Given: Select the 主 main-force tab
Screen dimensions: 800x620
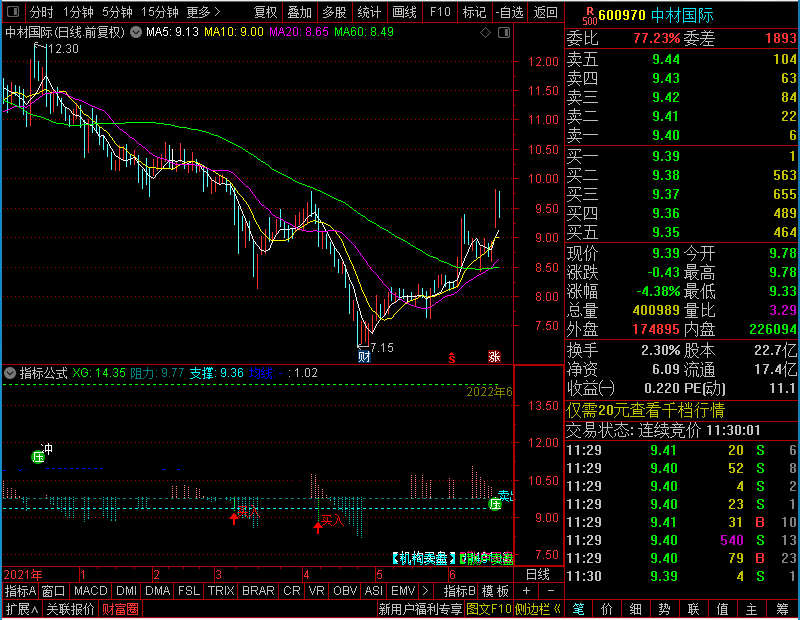Looking at the screenshot, I should point(752,609).
